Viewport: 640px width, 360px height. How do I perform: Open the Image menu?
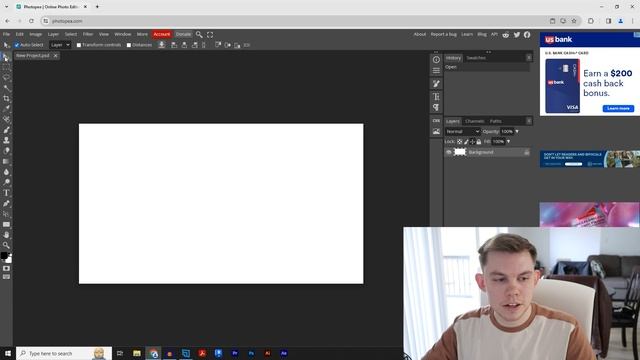tap(36, 34)
